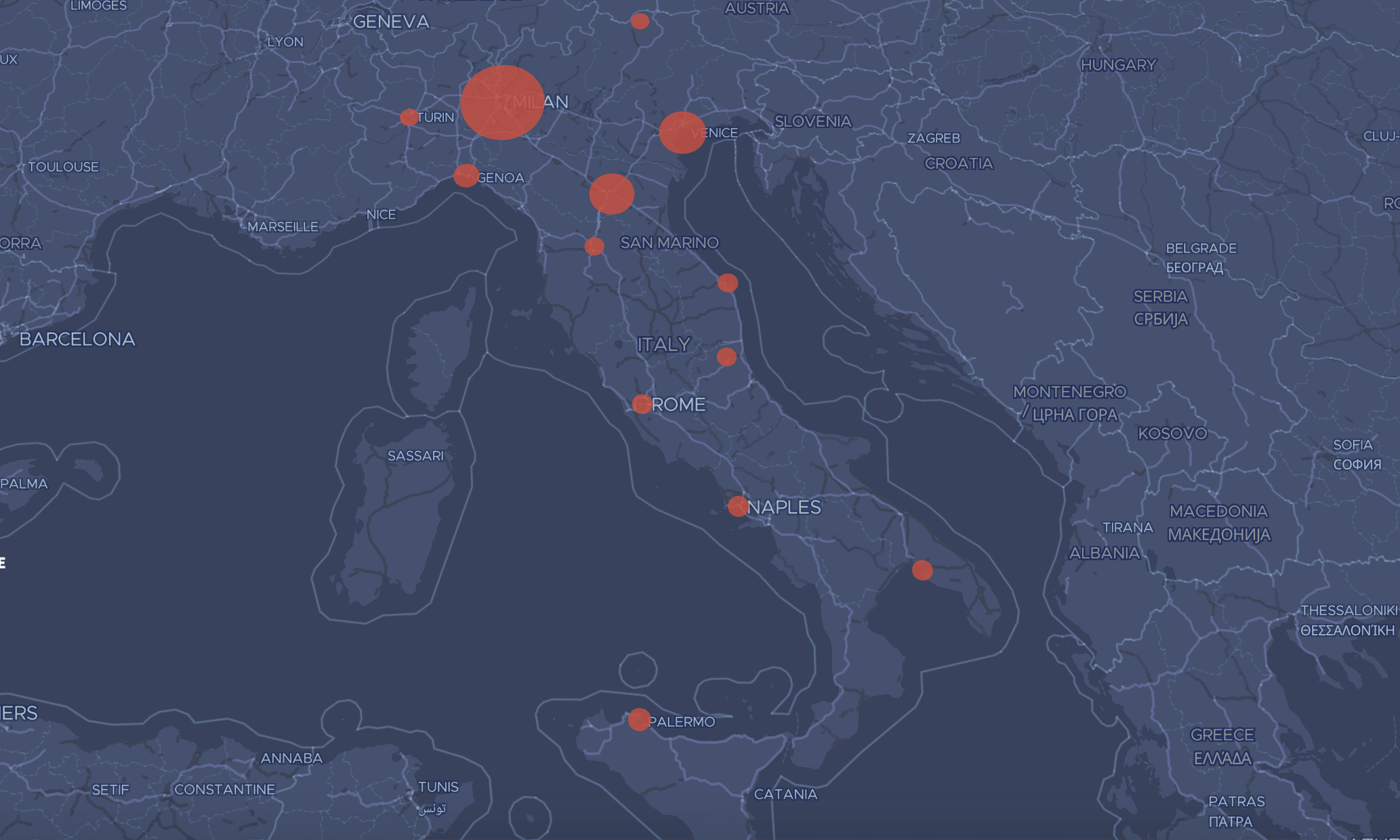This screenshot has height=840, width=1400.
Task: Click the HUNGARY country label
Action: (1118, 65)
